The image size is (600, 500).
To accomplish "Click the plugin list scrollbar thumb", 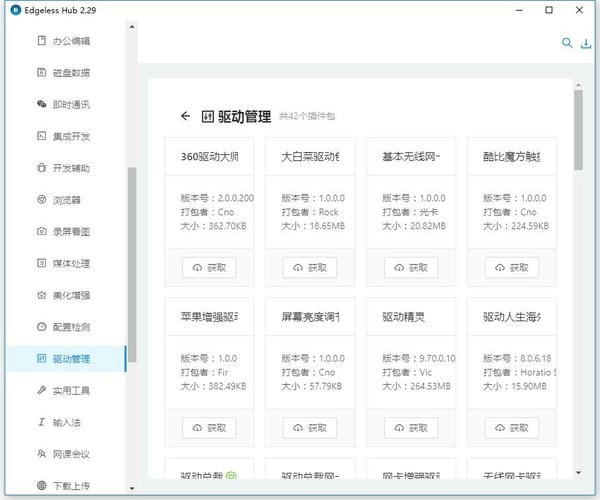I will (x=578, y=130).
